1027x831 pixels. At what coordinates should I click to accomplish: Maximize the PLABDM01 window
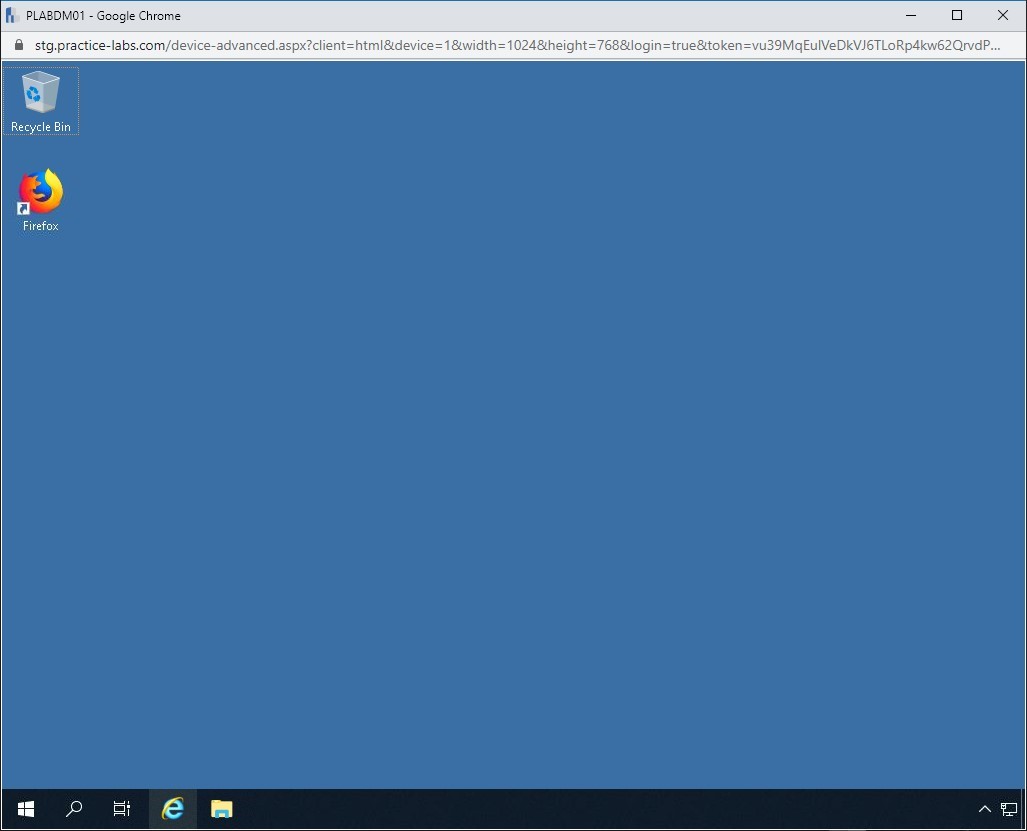tap(956, 15)
